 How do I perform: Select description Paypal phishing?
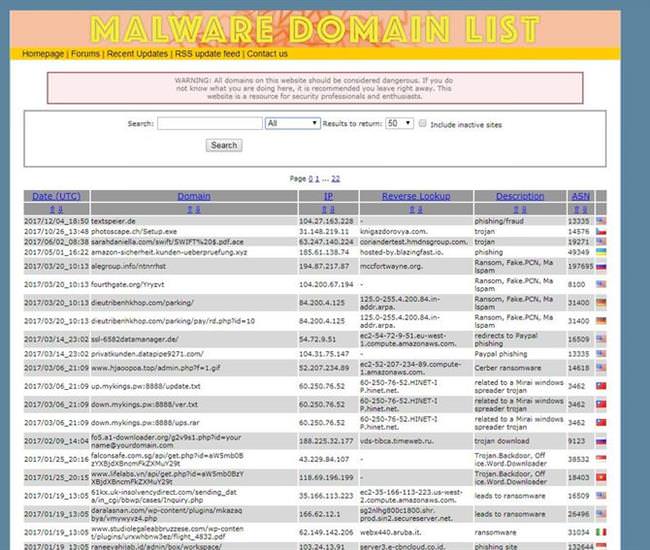[501, 354]
